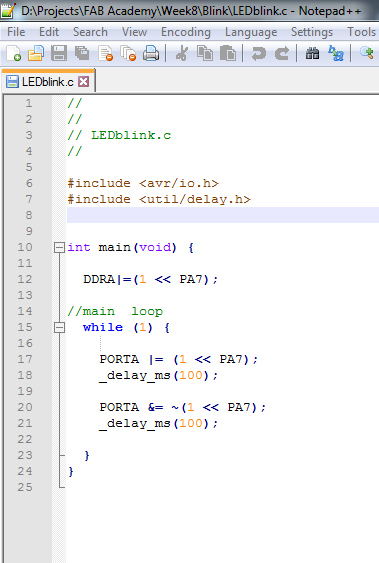Screen dimensions: 379x563
Task: Click '_delay_ms(100);' on line 21
Action: [x=159, y=424]
